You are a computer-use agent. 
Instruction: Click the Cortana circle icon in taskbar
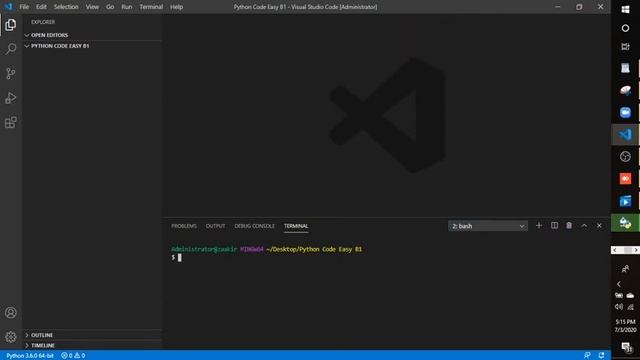tap(625, 28)
